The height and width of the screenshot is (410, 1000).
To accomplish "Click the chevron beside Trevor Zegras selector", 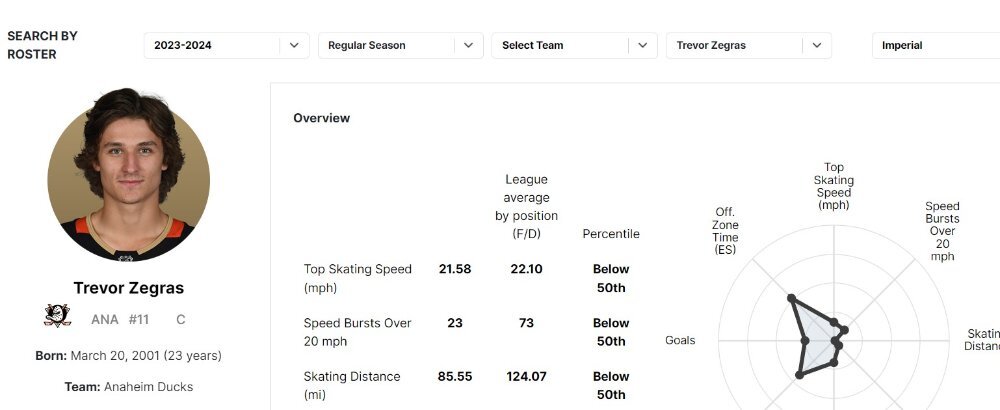I will pos(817,45).
